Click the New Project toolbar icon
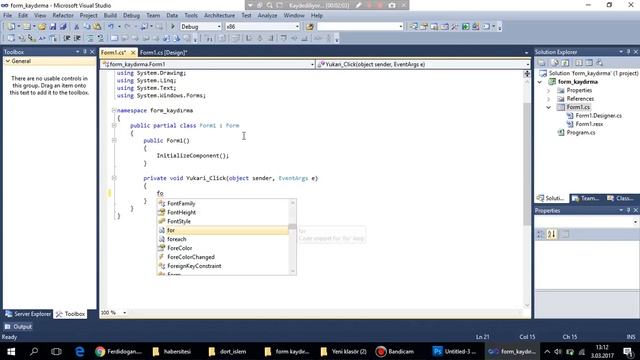This screenshot has width=640, height=360. coord(11,27)
